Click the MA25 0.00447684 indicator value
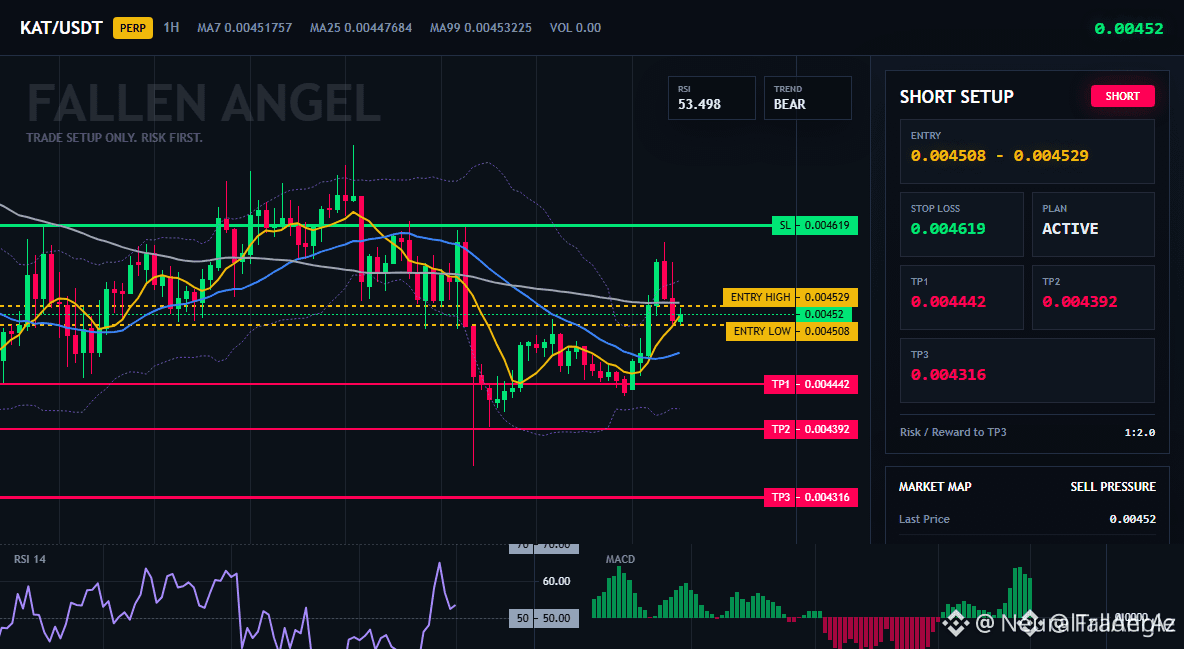 click(361, 28)
